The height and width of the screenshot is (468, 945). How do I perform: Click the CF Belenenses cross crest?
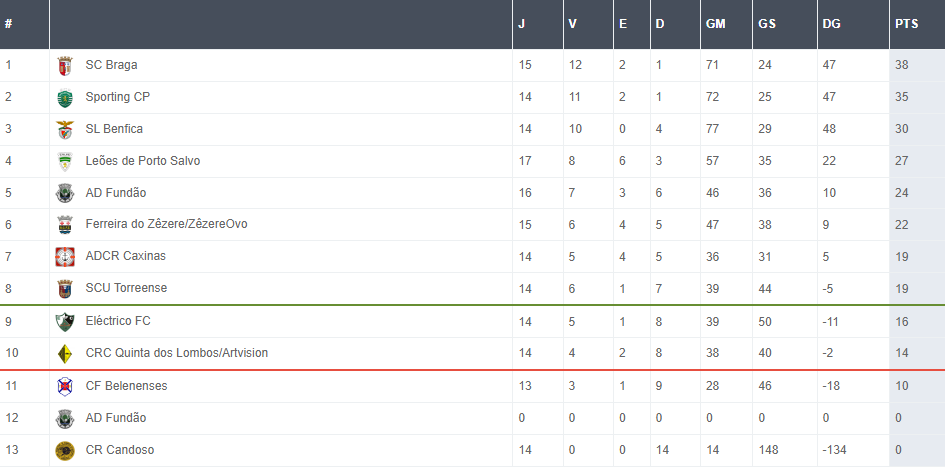point(65,386)
